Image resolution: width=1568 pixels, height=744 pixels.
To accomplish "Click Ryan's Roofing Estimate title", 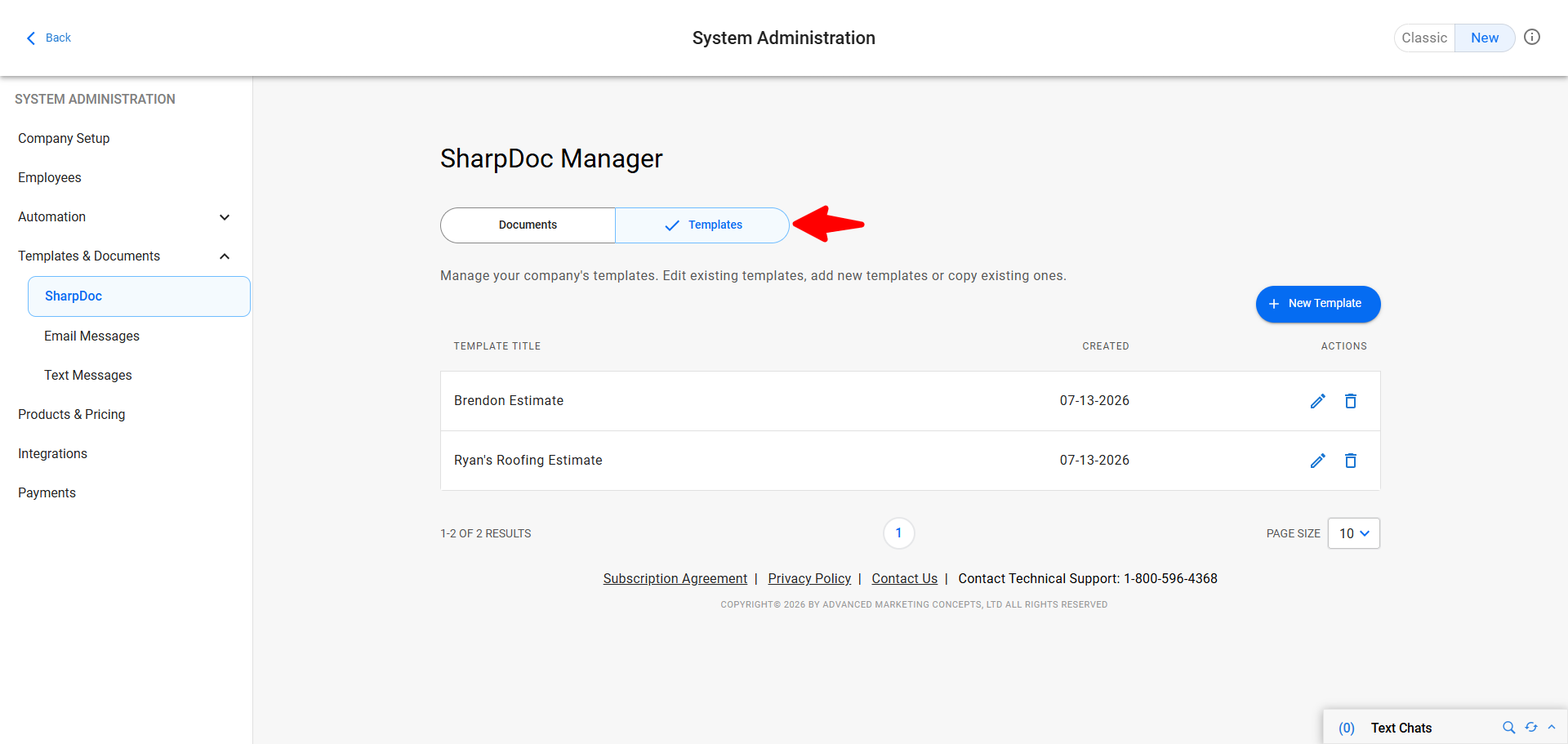I will [x=528, y=461].
